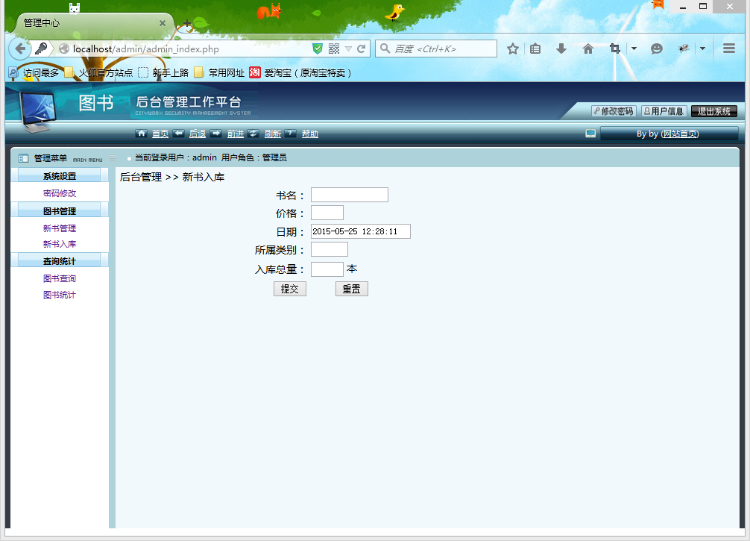This screenshot has width=750, height=541.
Task: Open the 常用网址 bookmark folder
Action: pyautogui.click(x=219, y=73)
